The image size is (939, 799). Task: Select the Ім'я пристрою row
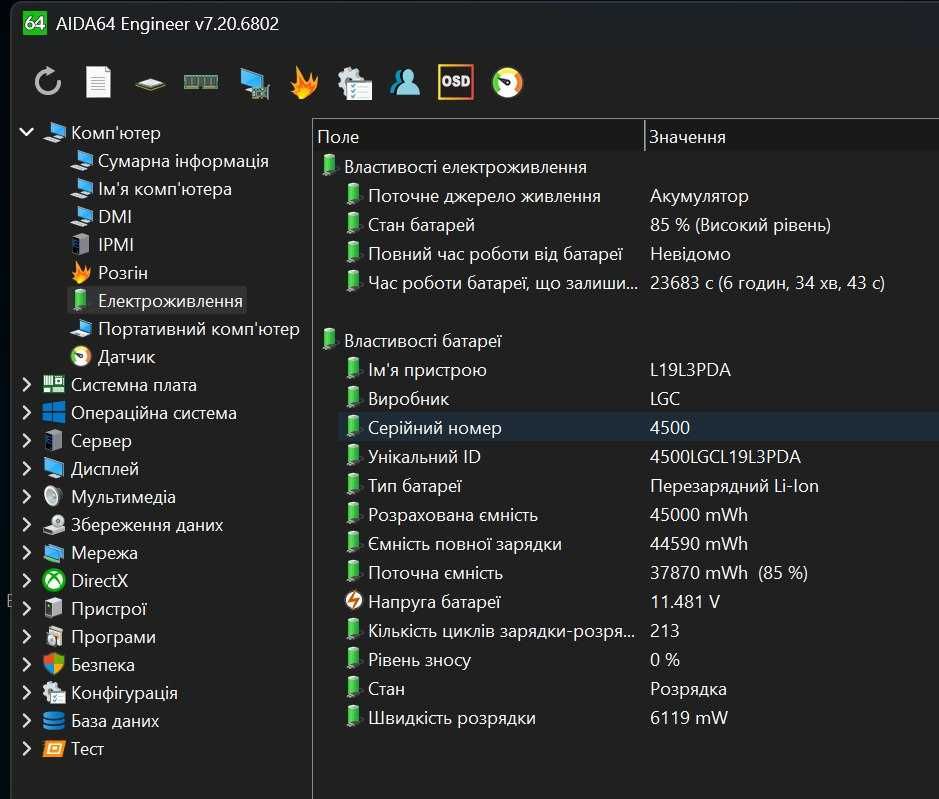pyautogui.click(x=638, y=370)
